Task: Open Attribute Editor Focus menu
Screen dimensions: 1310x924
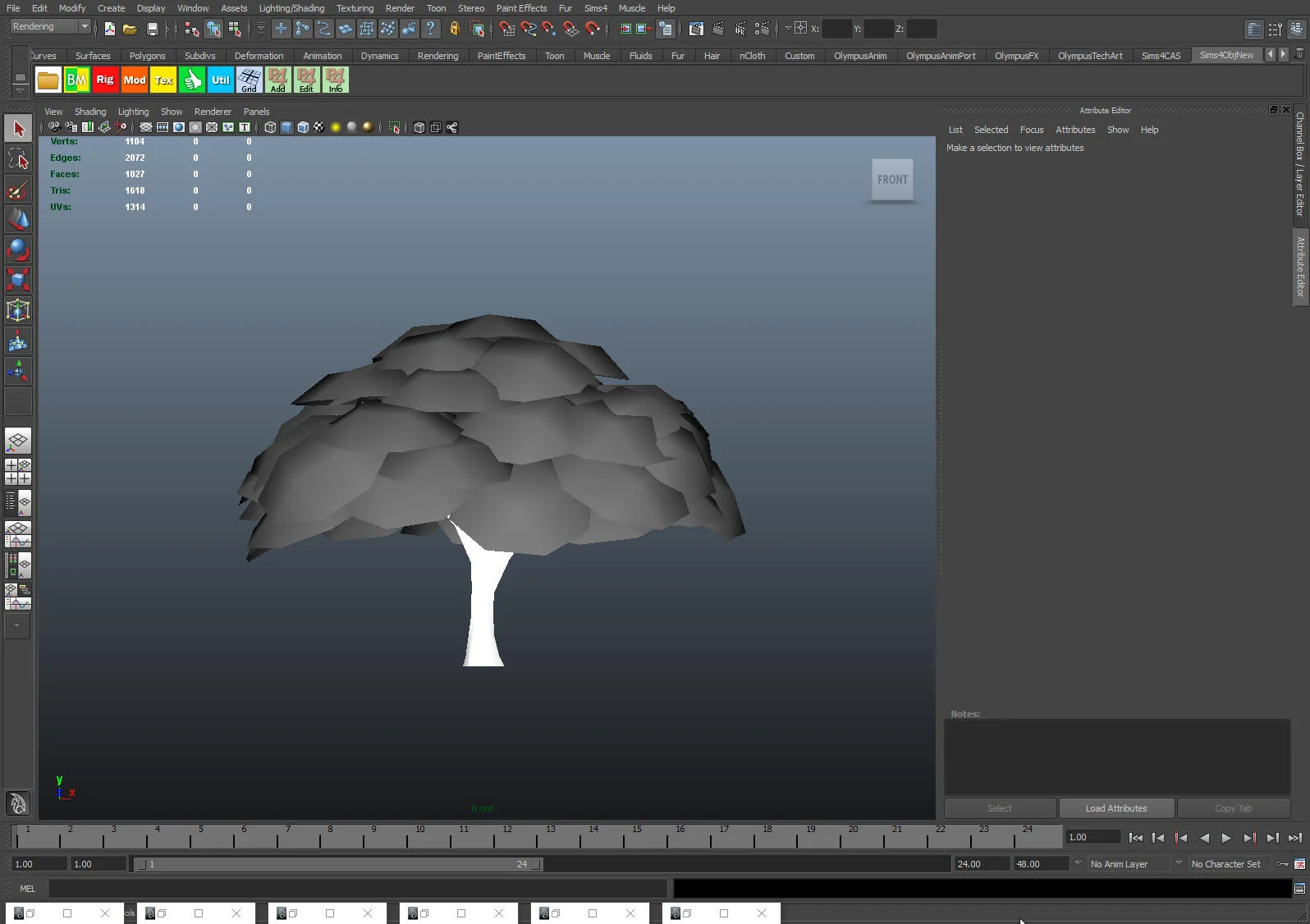Action: (1032, 130)
